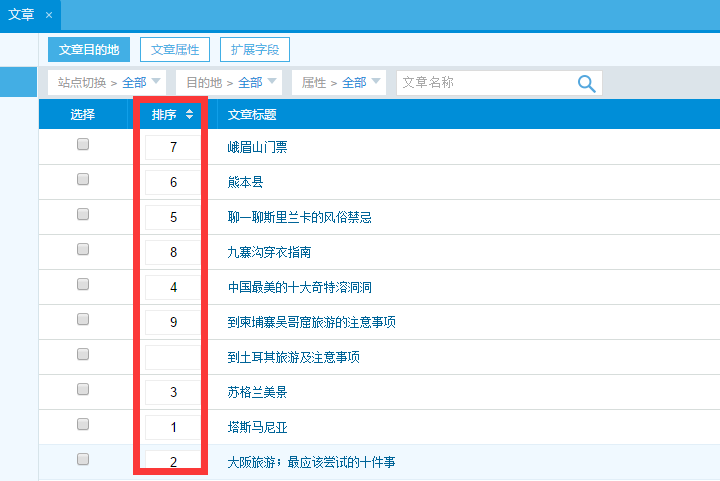Expand the 站点切换 dropdown

click(x=156, y=81)
